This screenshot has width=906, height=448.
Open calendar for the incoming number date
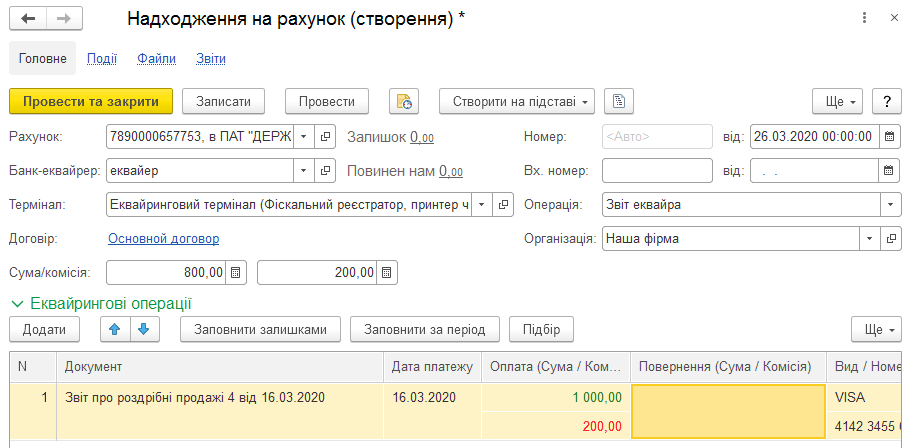(890, 171)
